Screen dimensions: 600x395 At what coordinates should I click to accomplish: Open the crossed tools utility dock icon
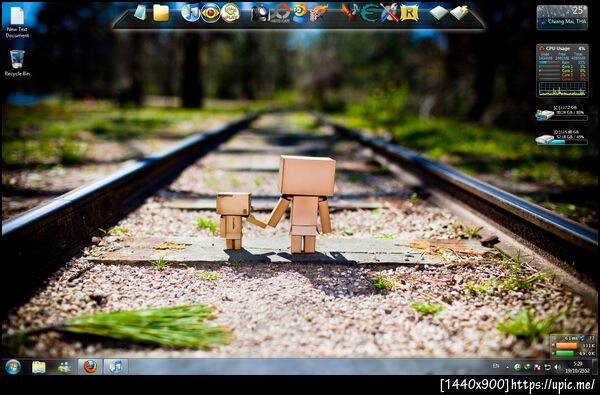tap(389, 13)
